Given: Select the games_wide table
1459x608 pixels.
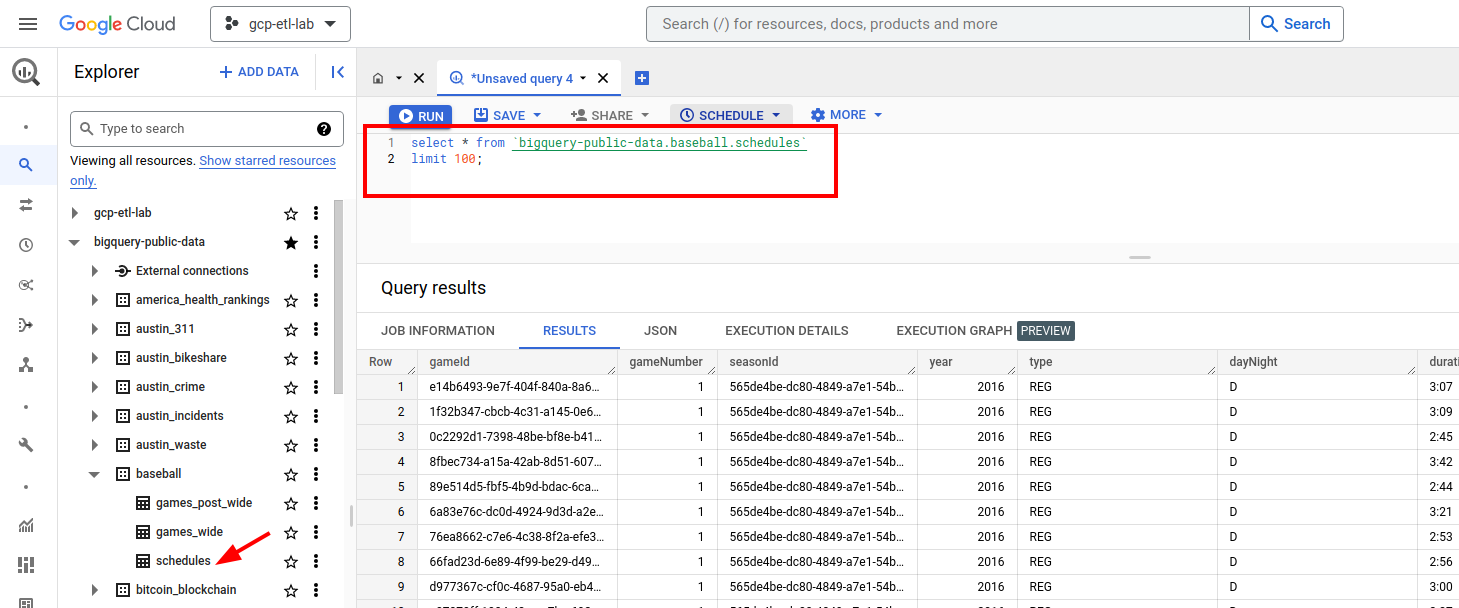Looking at the screenshot, I should point(189,532).
